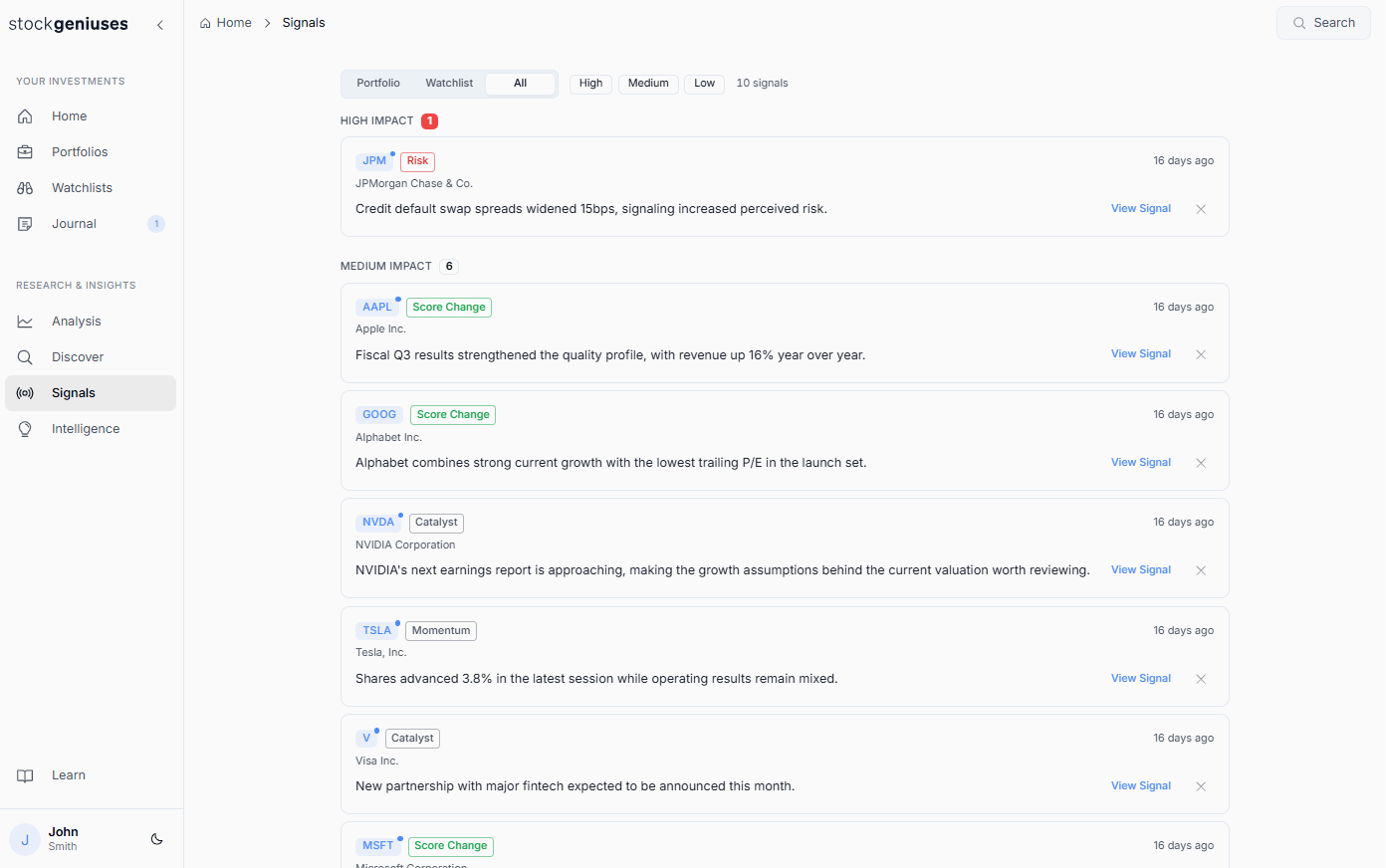Click the GOOG ticker badge
Viewport: 1386px width, 868px height.
pos(379,415)
